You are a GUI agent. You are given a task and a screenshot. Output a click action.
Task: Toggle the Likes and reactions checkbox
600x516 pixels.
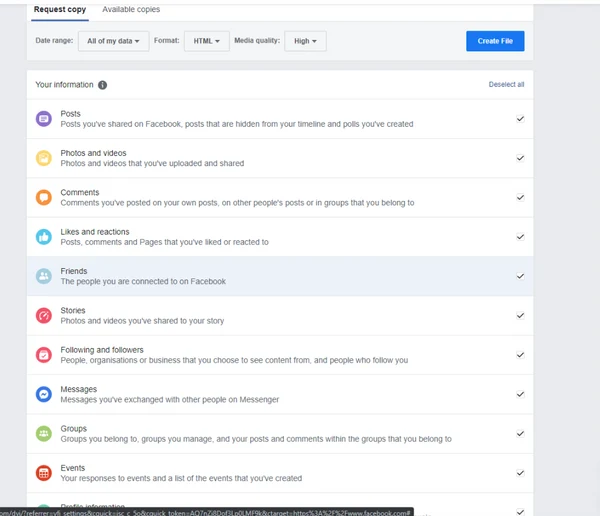pos(520,237)
